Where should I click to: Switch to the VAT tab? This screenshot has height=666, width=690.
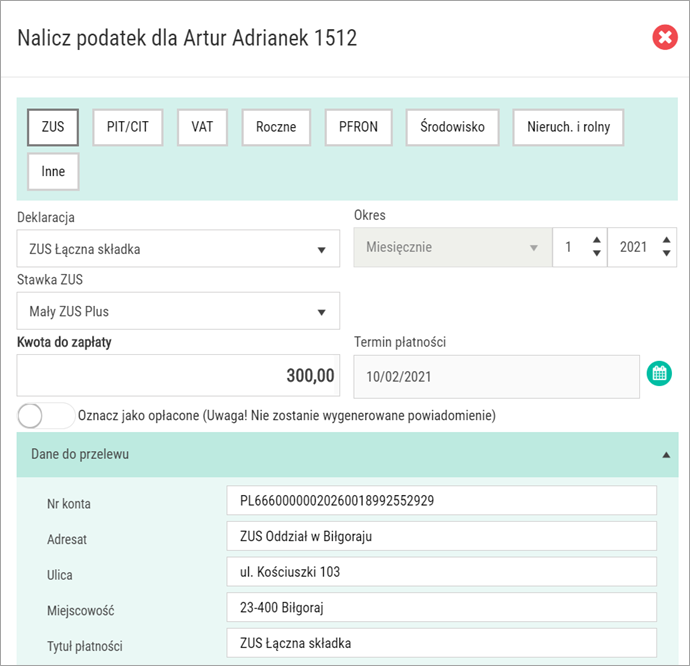pyautogui.click(x=202, y=127)
